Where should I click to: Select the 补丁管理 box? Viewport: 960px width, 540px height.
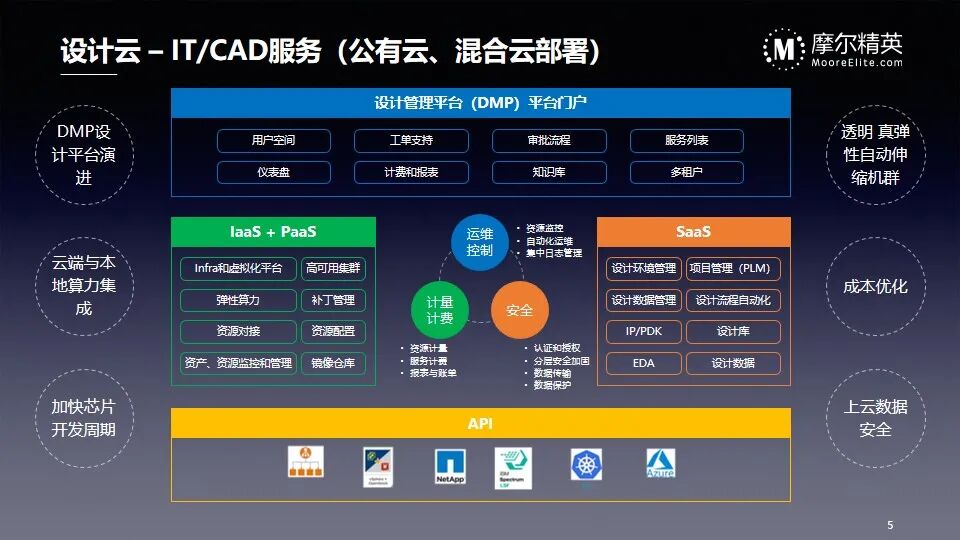pyautogui.click(x=333, y=301)
